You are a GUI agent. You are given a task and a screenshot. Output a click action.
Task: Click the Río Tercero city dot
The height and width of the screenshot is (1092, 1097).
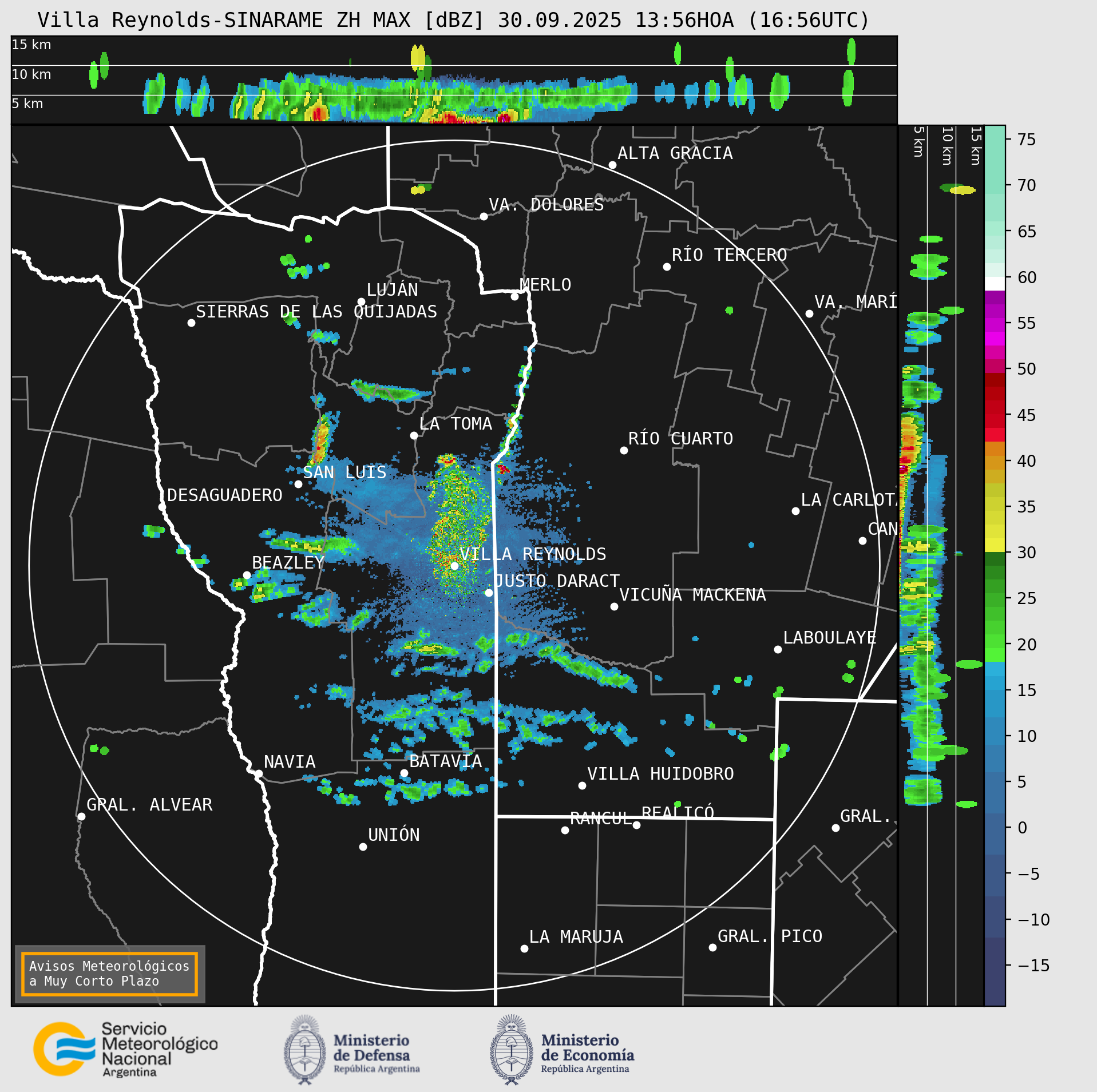click(667, 267)
